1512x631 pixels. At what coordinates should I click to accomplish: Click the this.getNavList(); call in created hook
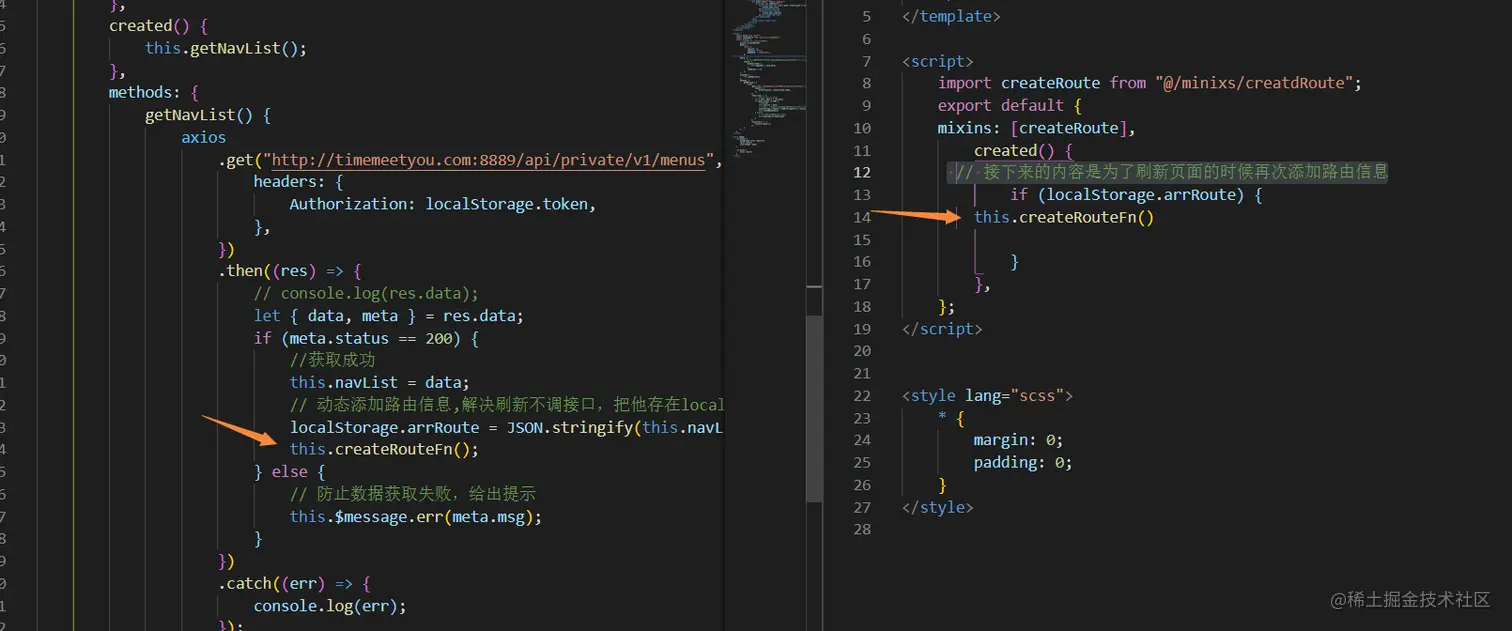pyautogui.click(x=226, y=48)
